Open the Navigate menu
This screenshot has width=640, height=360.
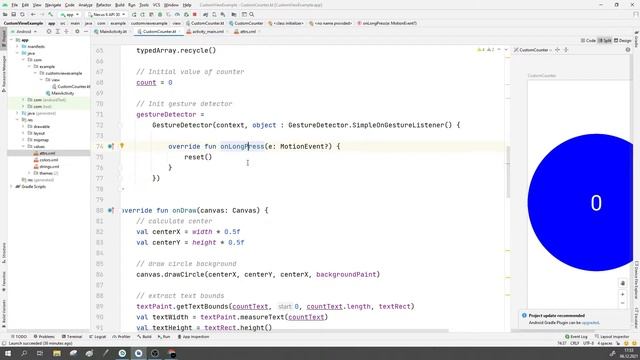pos(53,5)
